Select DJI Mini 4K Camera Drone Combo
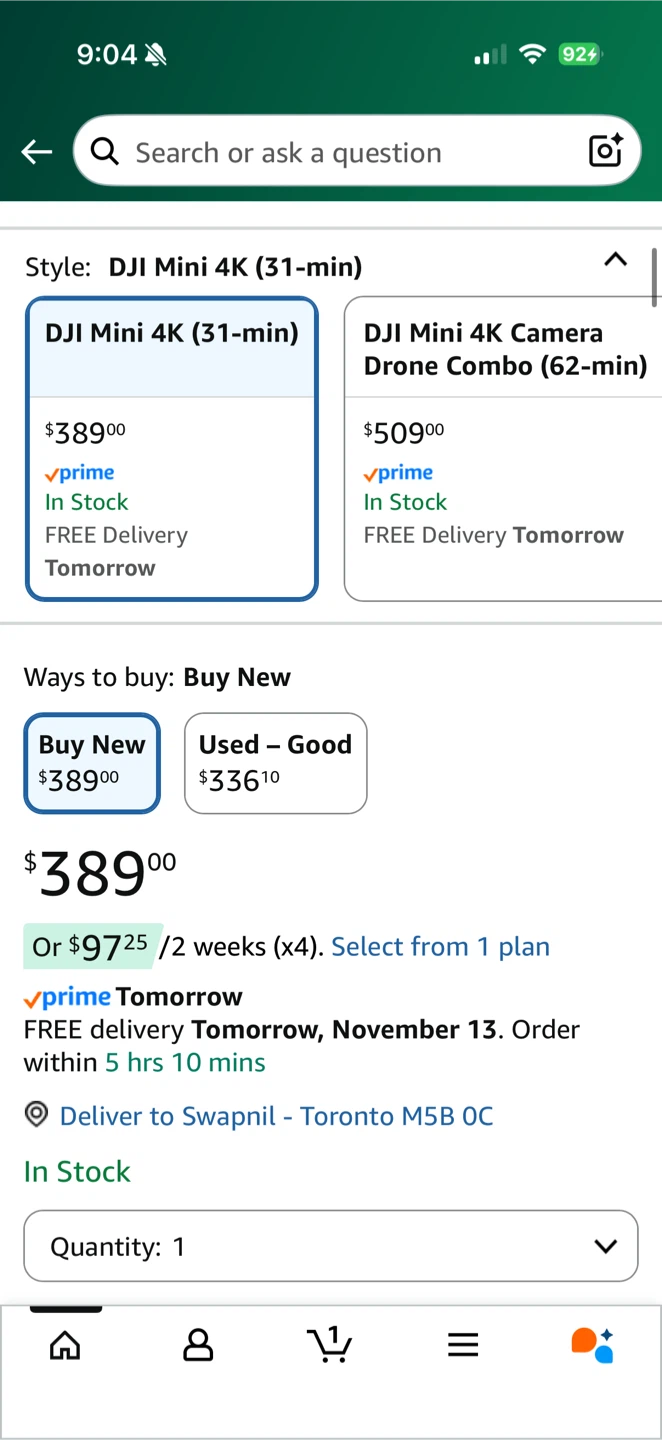 tap(503, 449)
